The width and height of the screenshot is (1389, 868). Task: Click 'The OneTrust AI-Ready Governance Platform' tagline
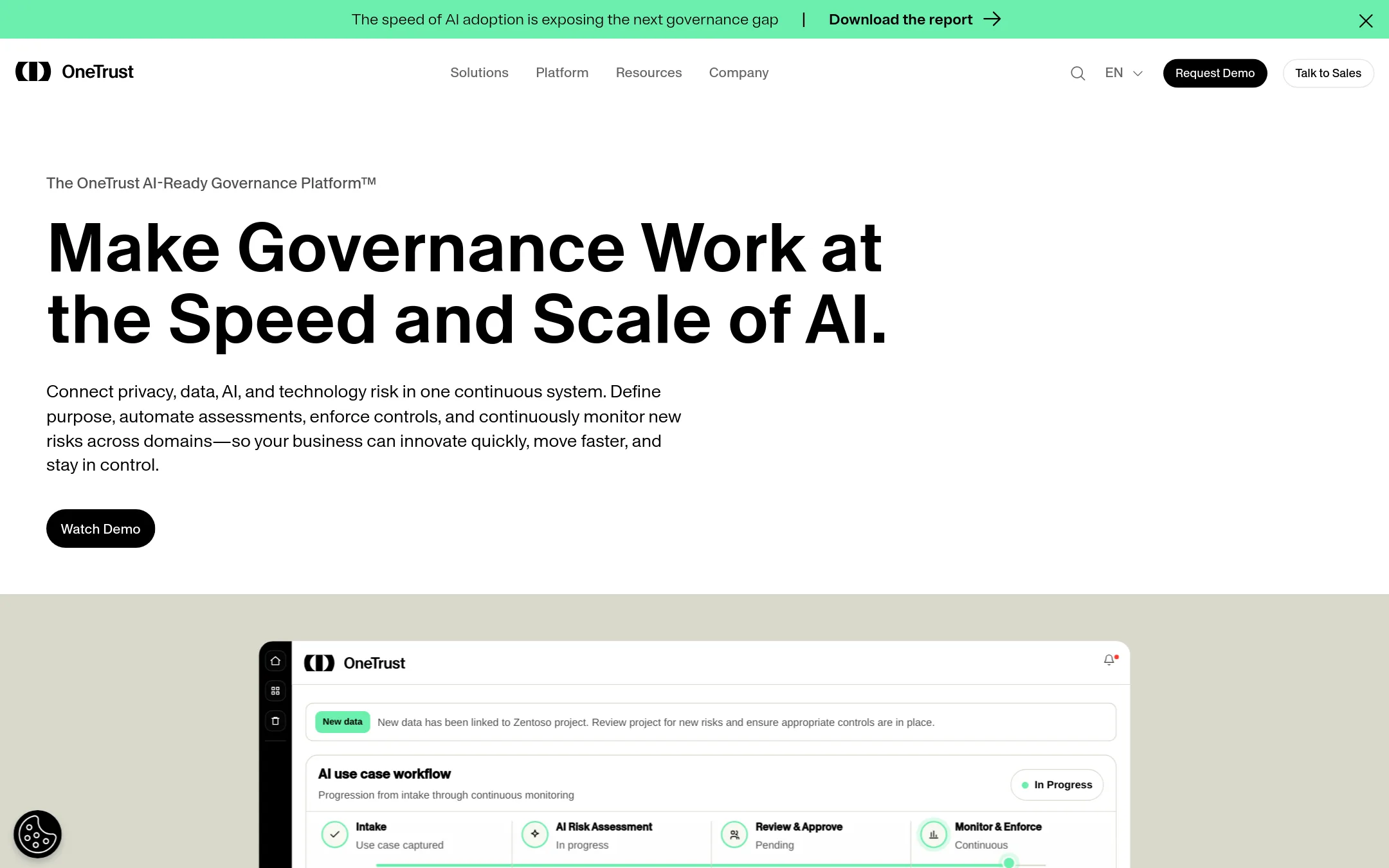[211, 183]
